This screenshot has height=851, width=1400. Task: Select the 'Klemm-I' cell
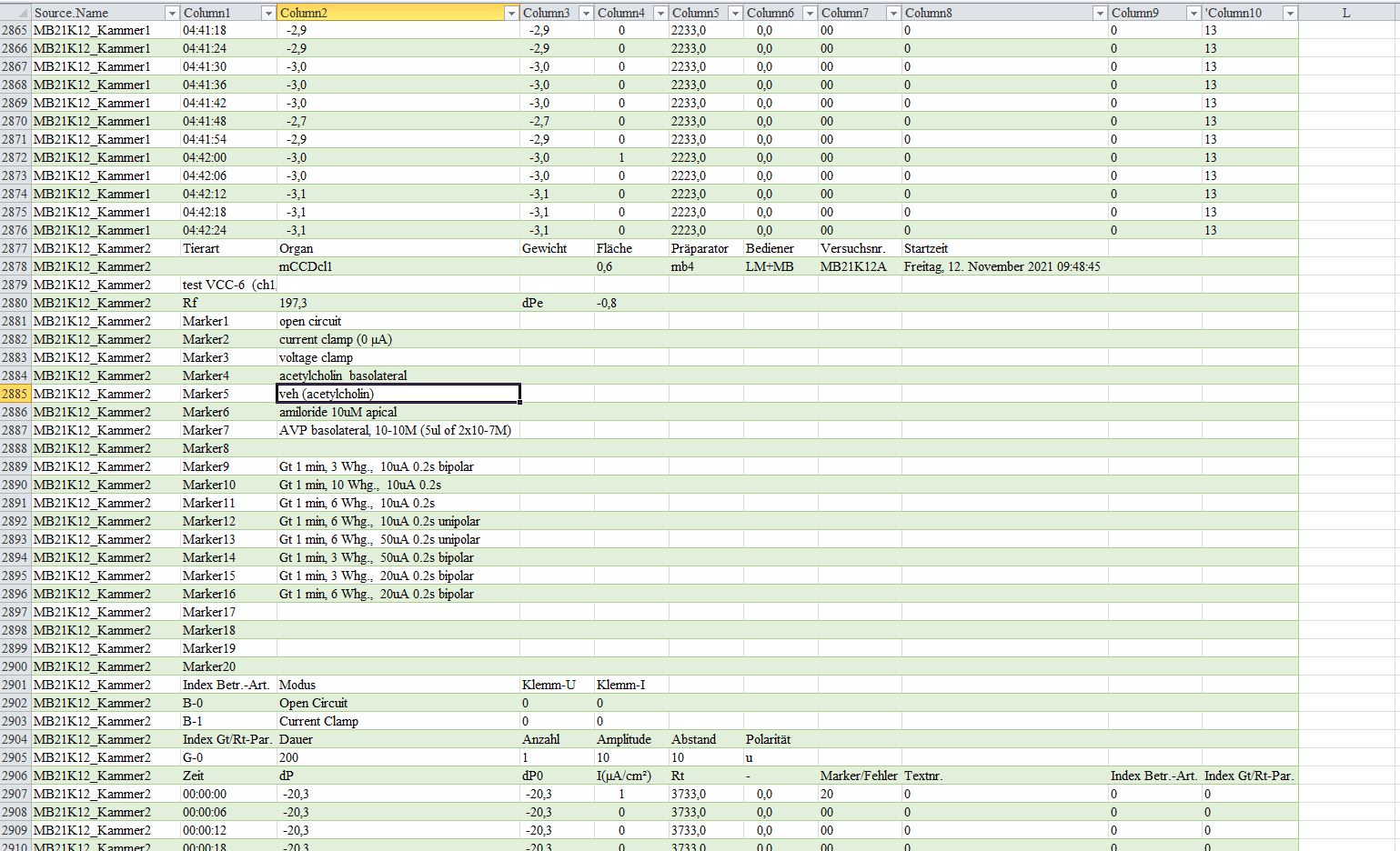pyautogui.click(x=631, y=685)
